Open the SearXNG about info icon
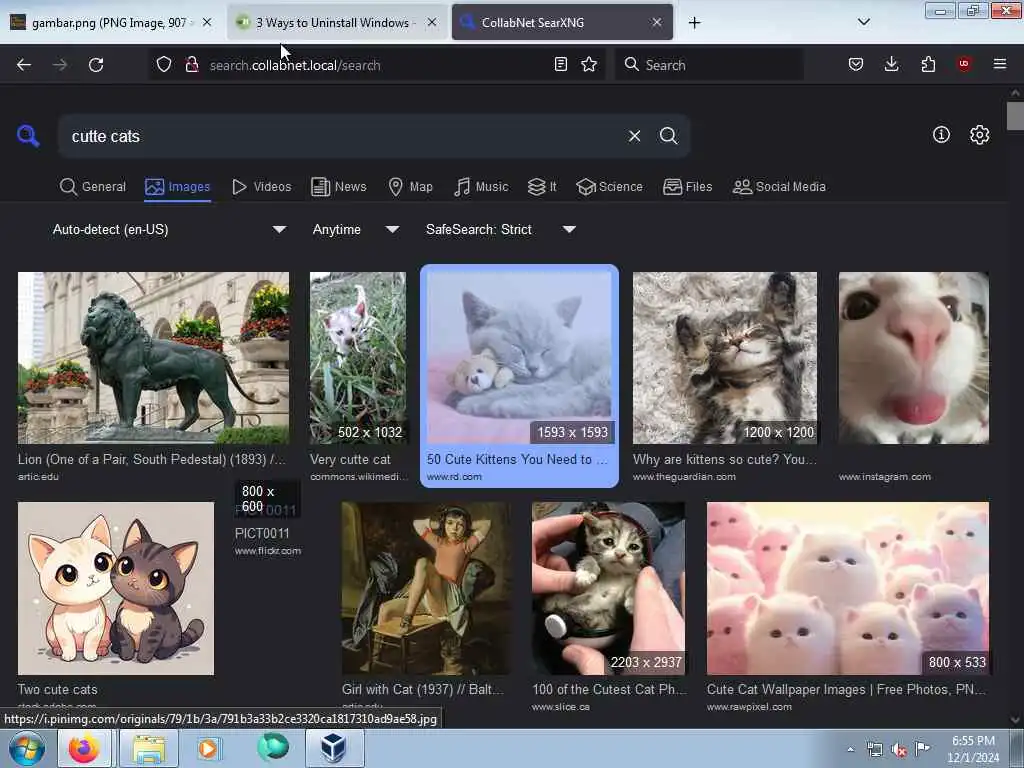 941,135
